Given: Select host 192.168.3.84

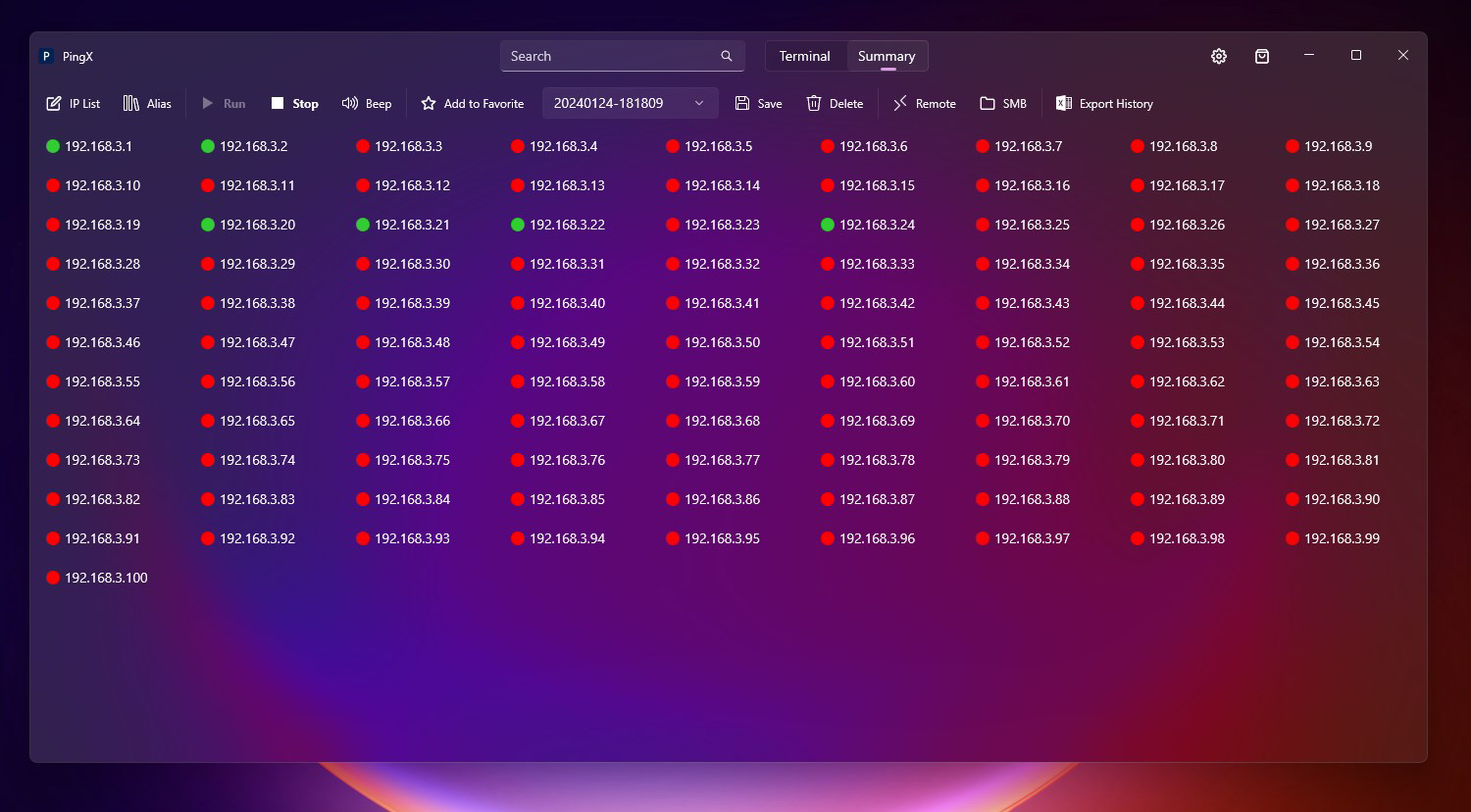Looking at the screenshot, I should tap(403, 499).
